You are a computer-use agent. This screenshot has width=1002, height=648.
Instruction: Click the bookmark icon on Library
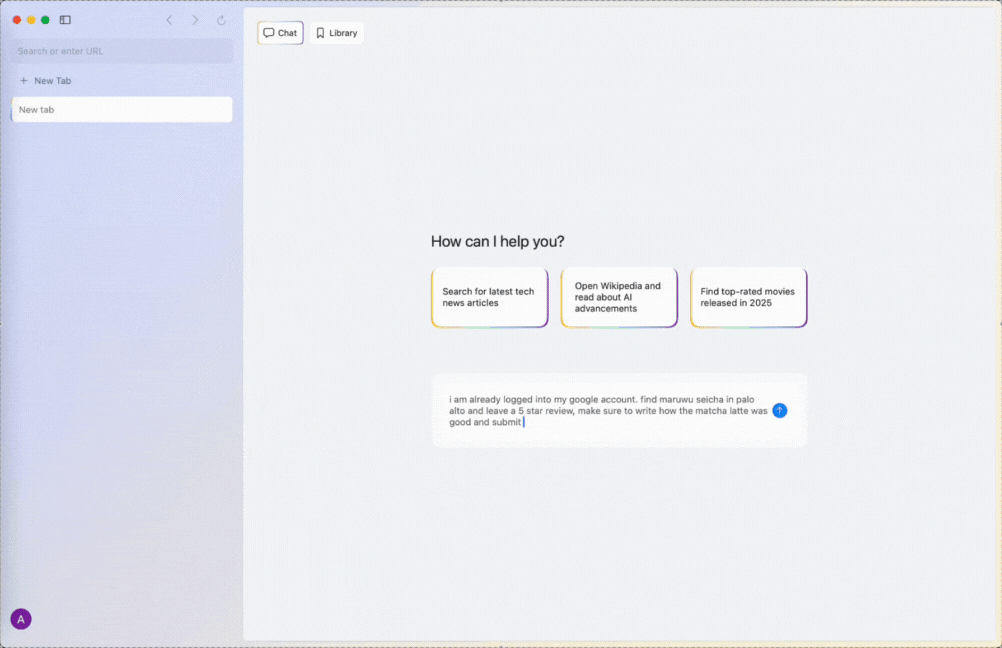[320, 32]
